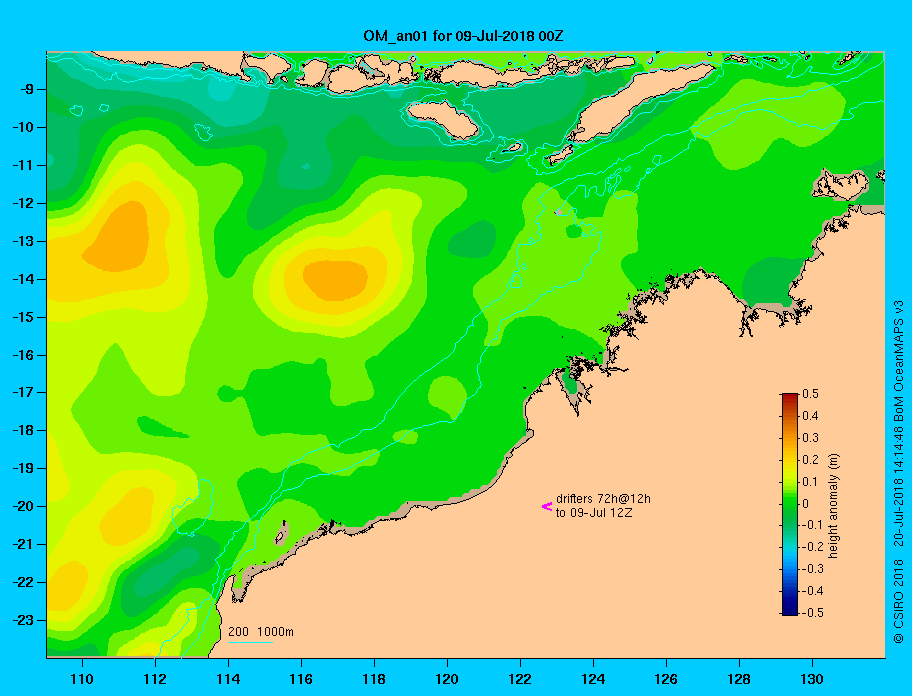912x696 pixels.
Task: Click longitude label '122'
Action: (x=520, y=679)
